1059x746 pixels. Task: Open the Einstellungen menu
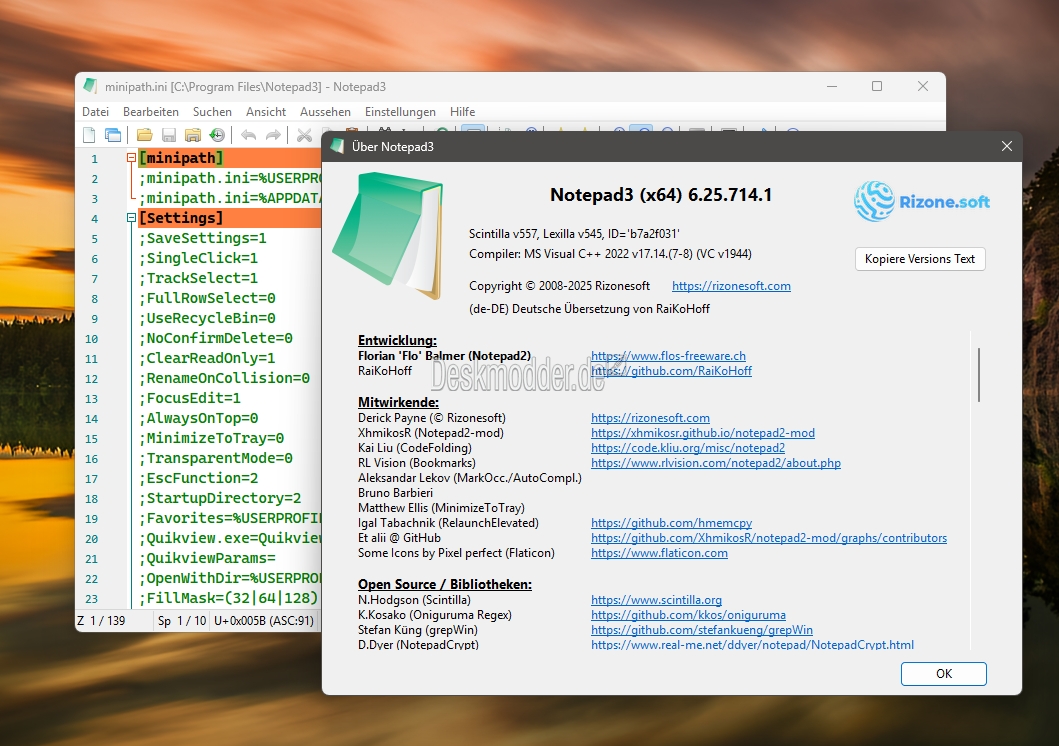[x=400, y=111]
